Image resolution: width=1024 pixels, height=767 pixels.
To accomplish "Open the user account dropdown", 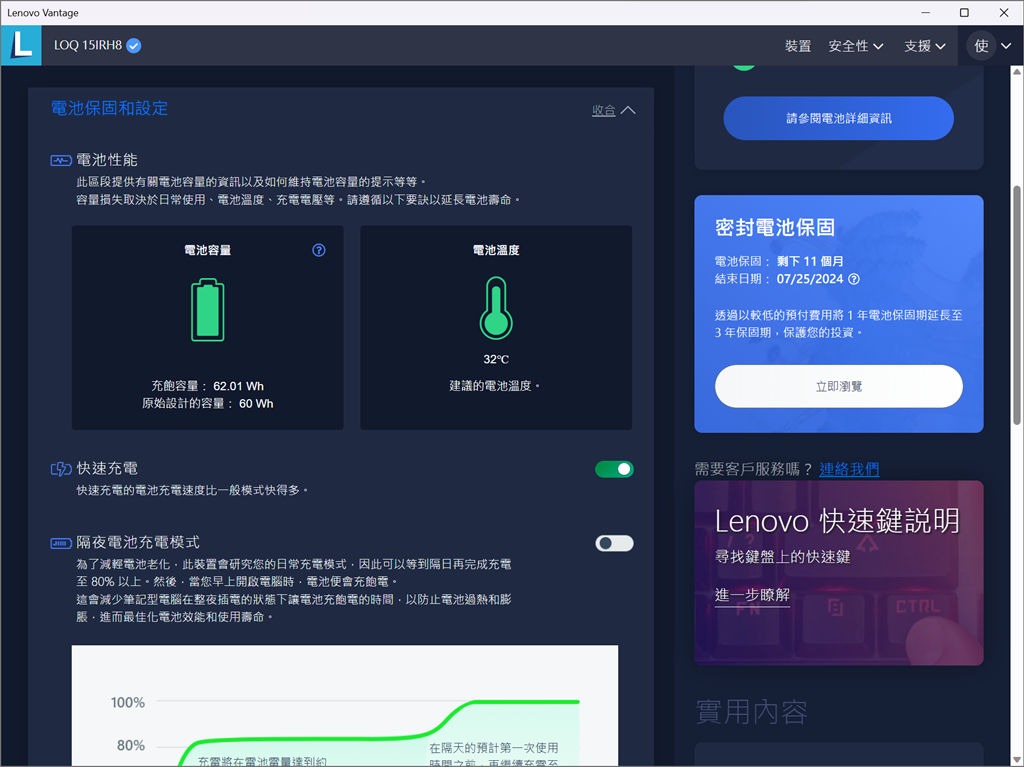I will click(x=991, y=46).
